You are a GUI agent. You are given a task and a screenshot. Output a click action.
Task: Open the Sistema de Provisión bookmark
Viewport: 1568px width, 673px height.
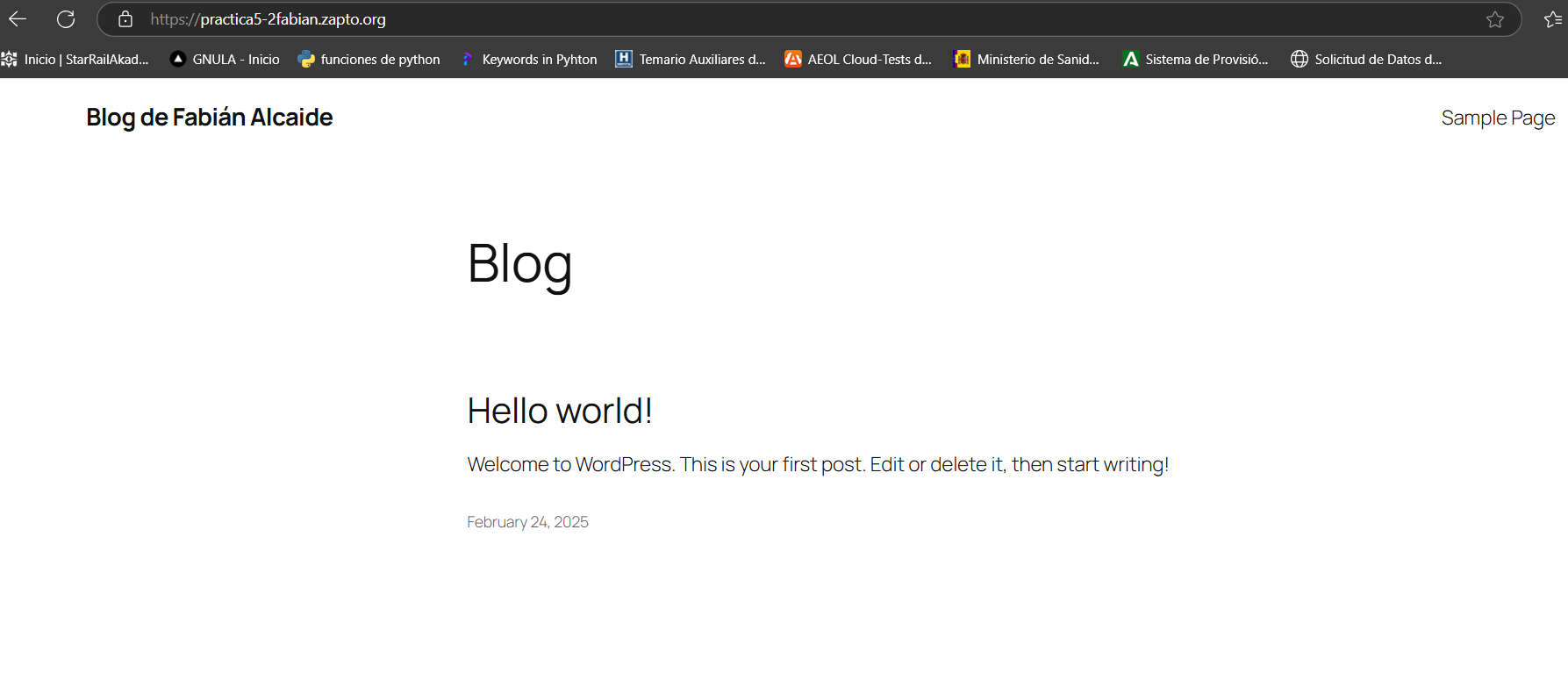1206,59
